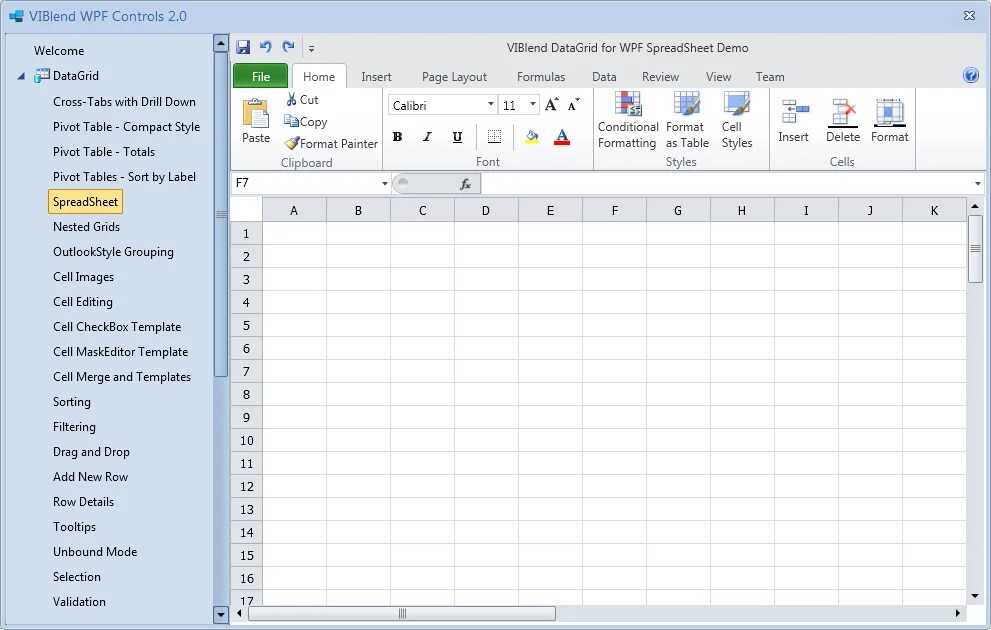
Task: Expand the formula bar arrow
Action: (978, 184)
